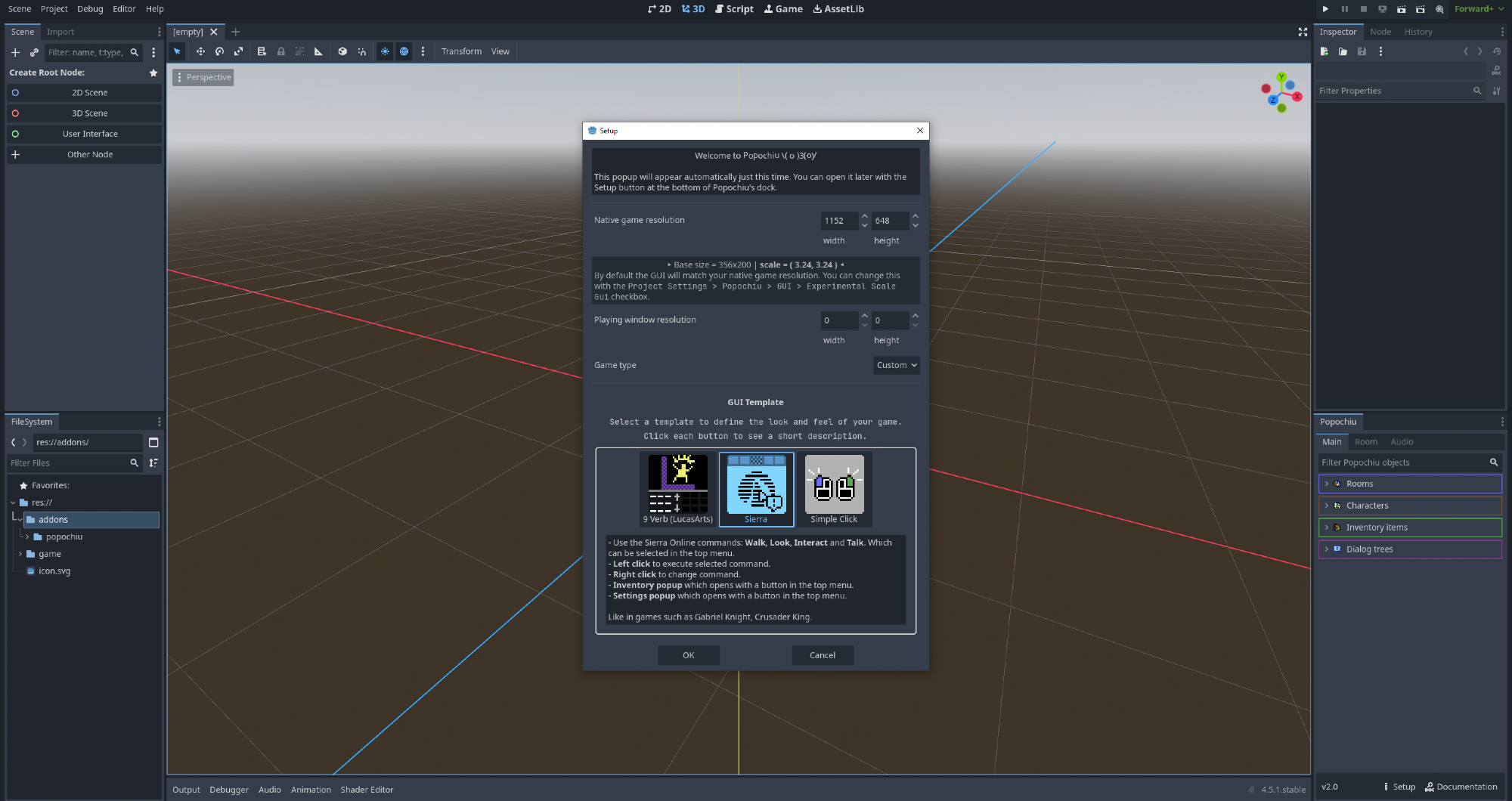Toggle the preview environment globe button
Screen dimensions: 1512x801
tap(404, 51)
